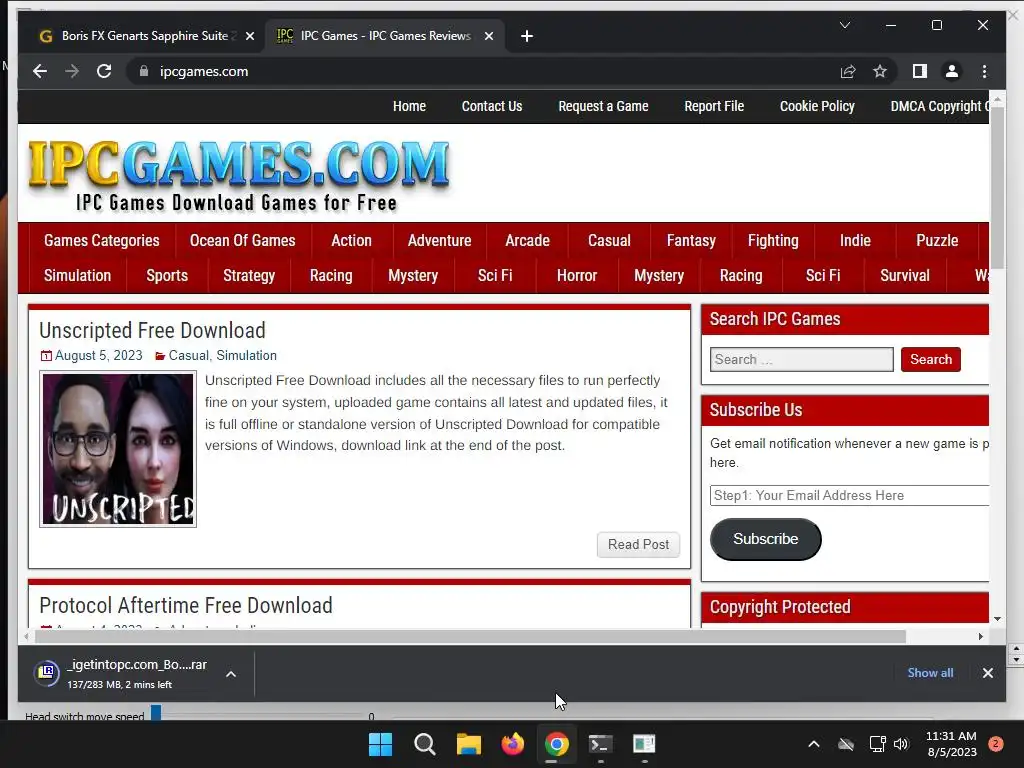Open File Explorer from taskbar
1024x768 pixels.
pyautogui.click(x=468, y=744)
